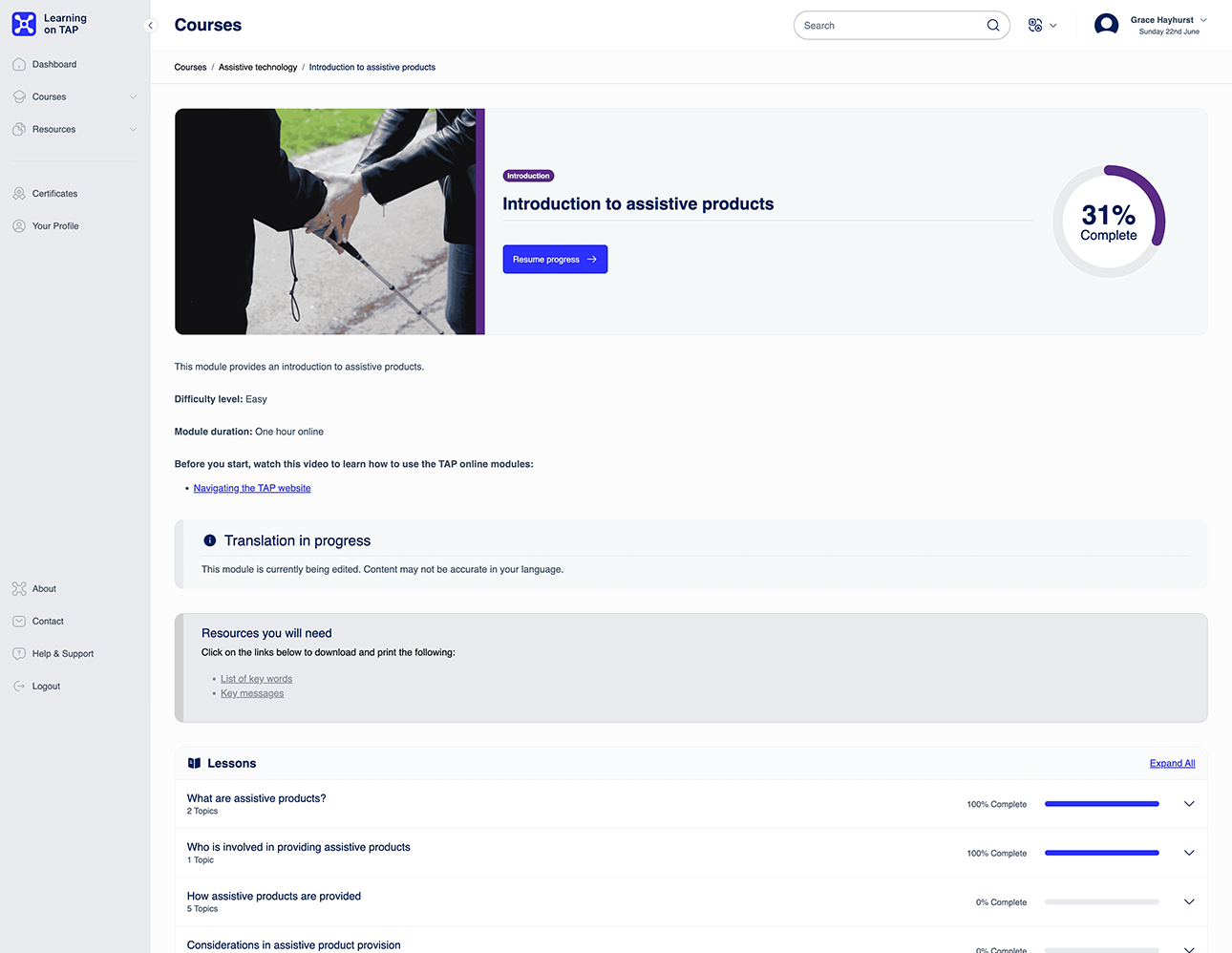1232x953 pixels.
Task: Click Courses in the breadcrumb
Action: (x=190, y=67)
